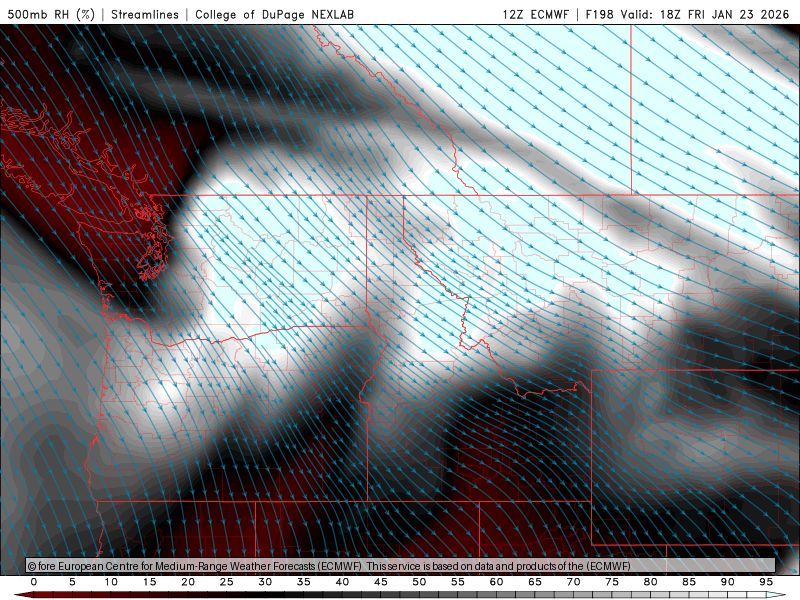The width and height of the screenshot is (800, 600).
Task: Select the "75" color scale label
Action: click(x=612, y=582)
